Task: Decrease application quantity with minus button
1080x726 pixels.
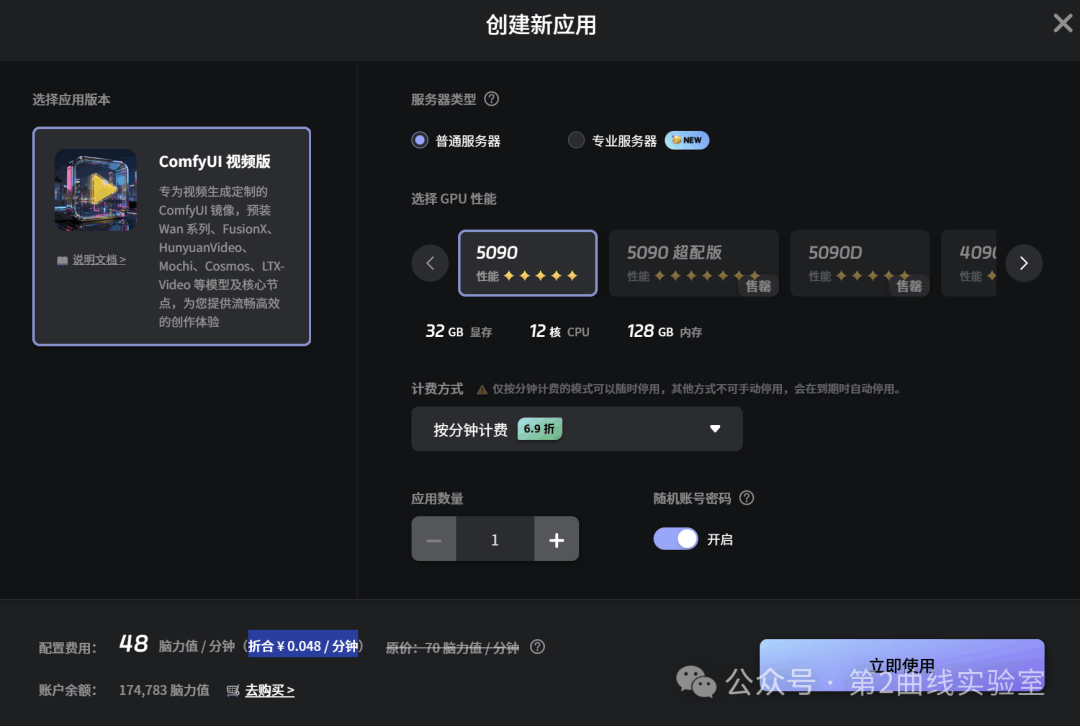Action: pyautogui.click(x=433, y=539)
